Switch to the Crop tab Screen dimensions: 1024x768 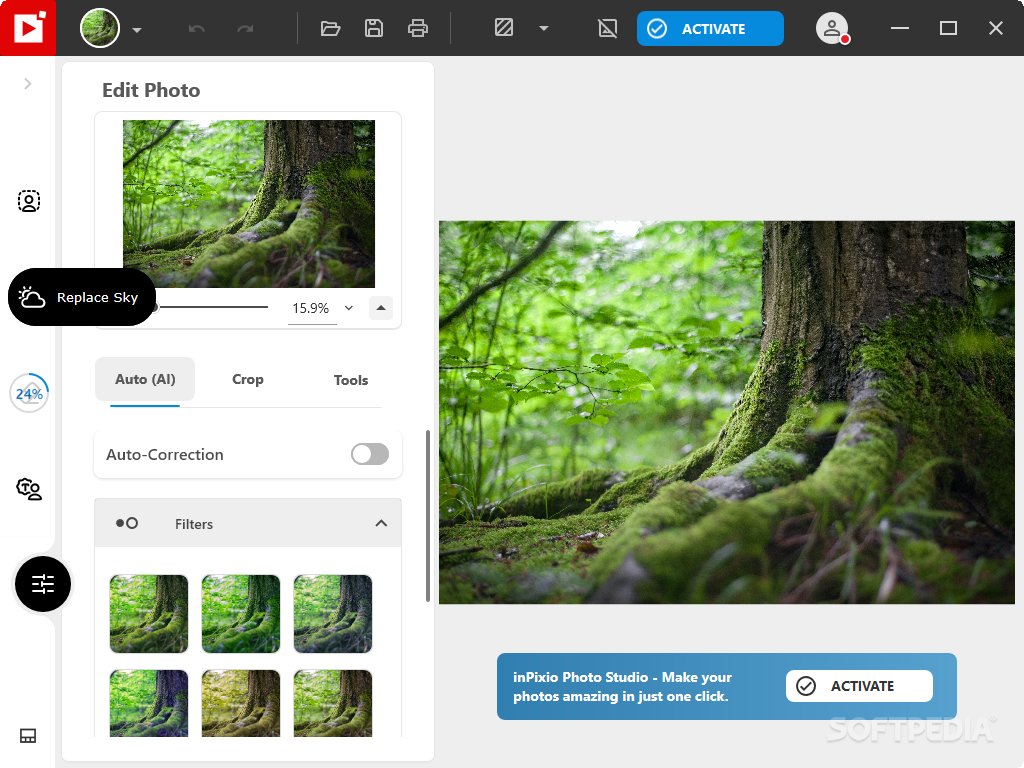[x=247, y=379]
